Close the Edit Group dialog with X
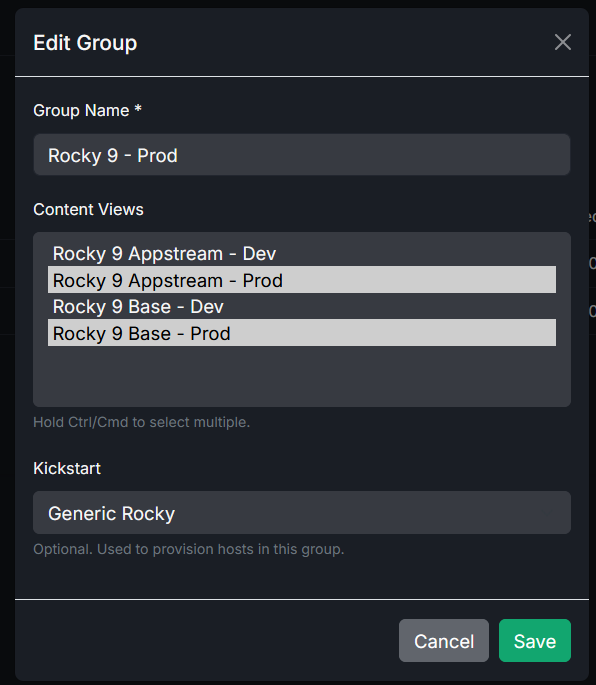Viewport: 596px width, 685px height. (562, 42)
